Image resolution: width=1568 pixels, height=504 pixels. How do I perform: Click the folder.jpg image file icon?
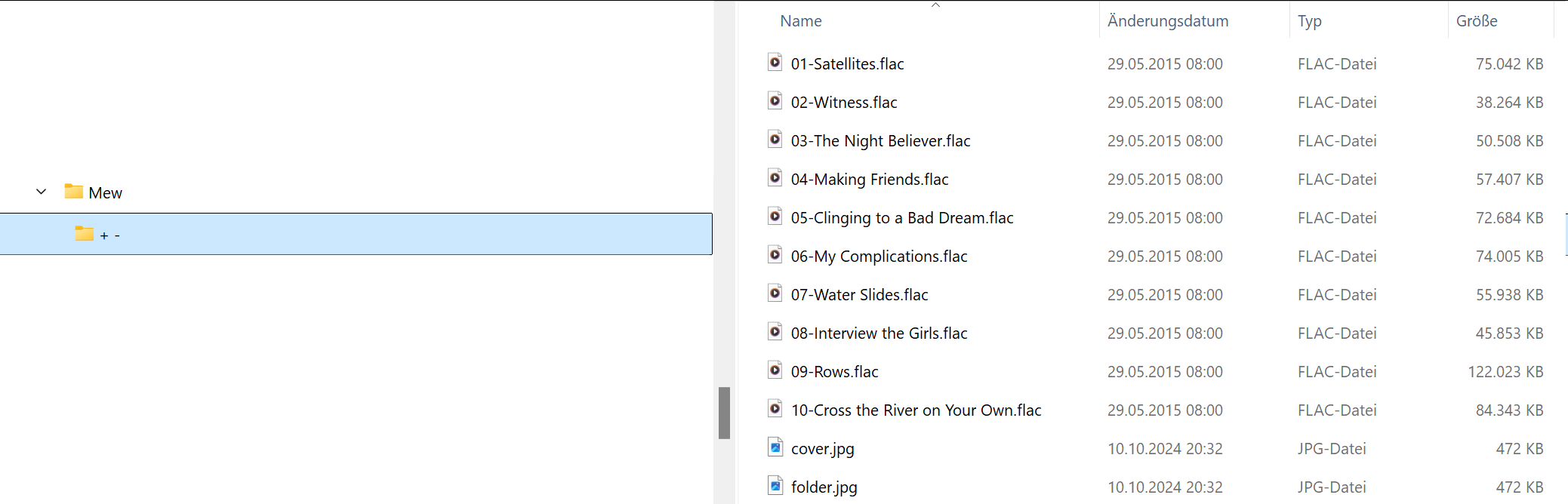click(775, 486)
